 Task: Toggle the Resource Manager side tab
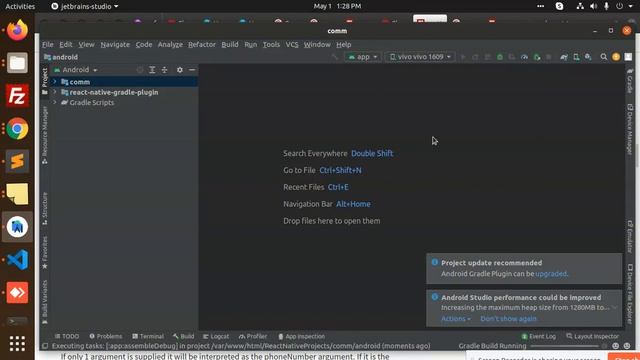pos(44,135)
